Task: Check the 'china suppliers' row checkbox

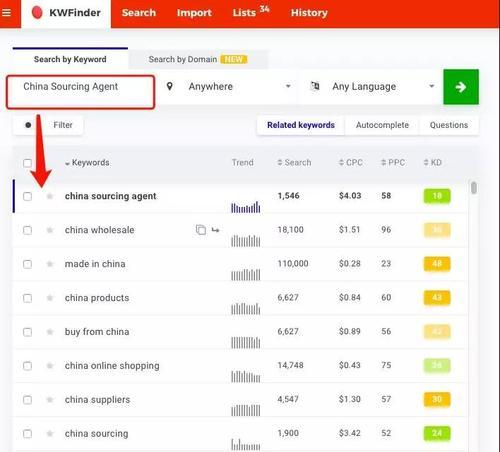Action: (27, 400)
